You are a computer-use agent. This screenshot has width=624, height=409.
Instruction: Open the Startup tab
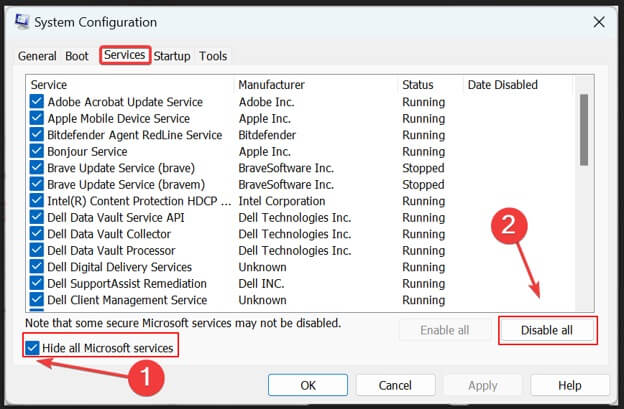point(172,56)
